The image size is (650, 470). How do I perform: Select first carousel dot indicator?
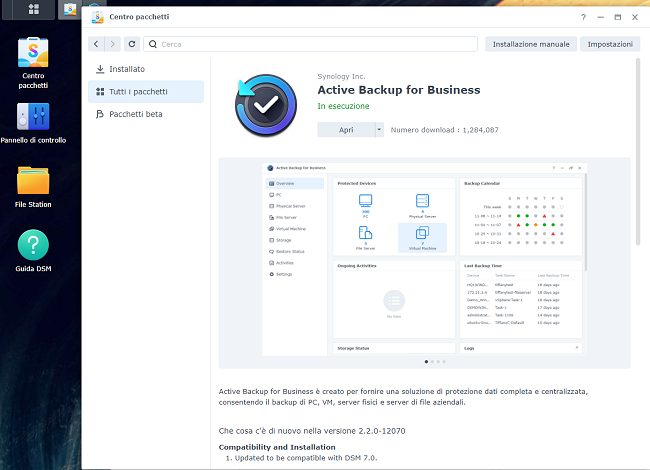[x=426, y=362]
